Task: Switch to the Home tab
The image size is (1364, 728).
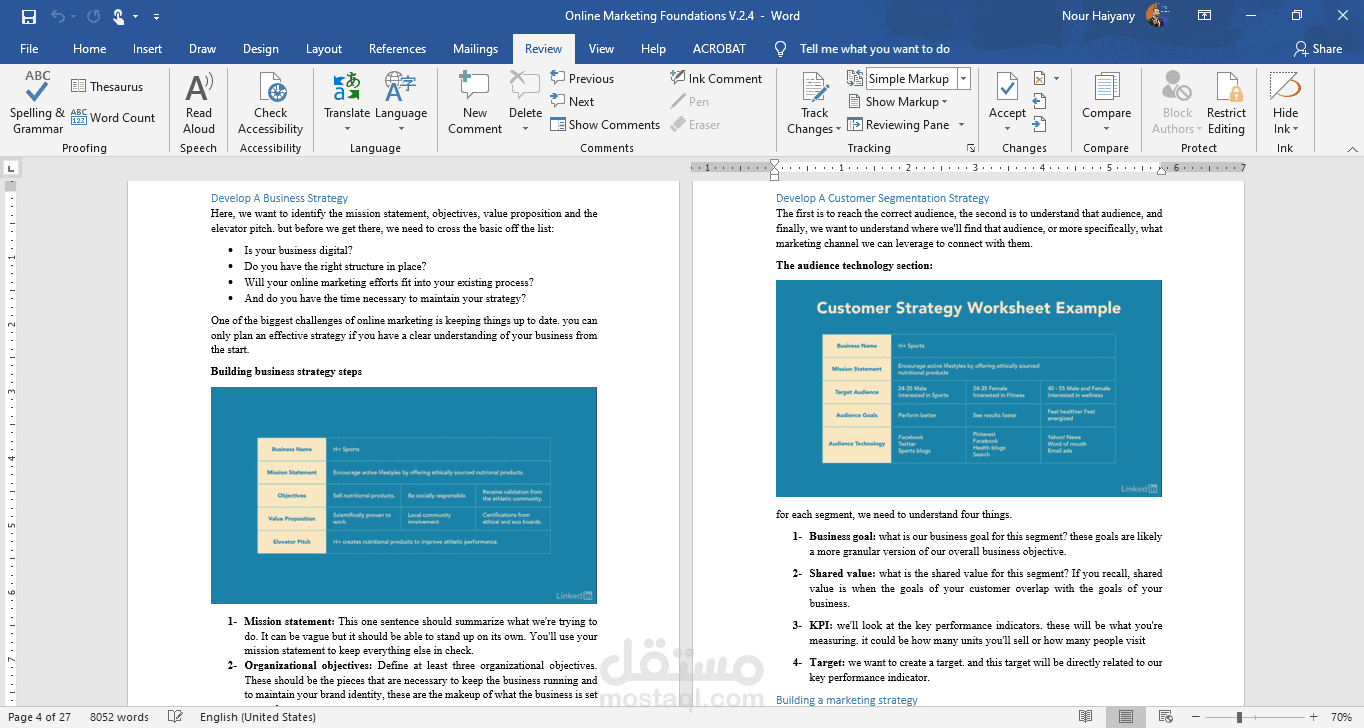Action: click(x=89, y=49)
